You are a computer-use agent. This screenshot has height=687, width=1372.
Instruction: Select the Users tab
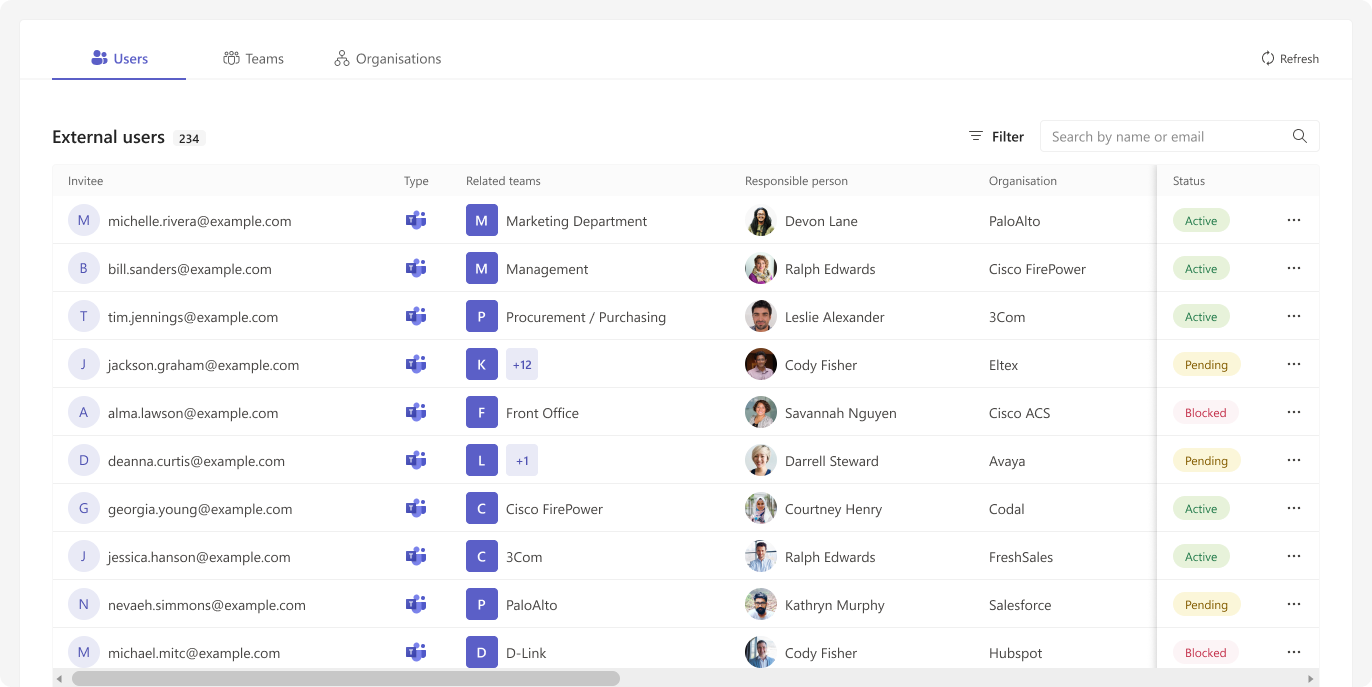119,59
